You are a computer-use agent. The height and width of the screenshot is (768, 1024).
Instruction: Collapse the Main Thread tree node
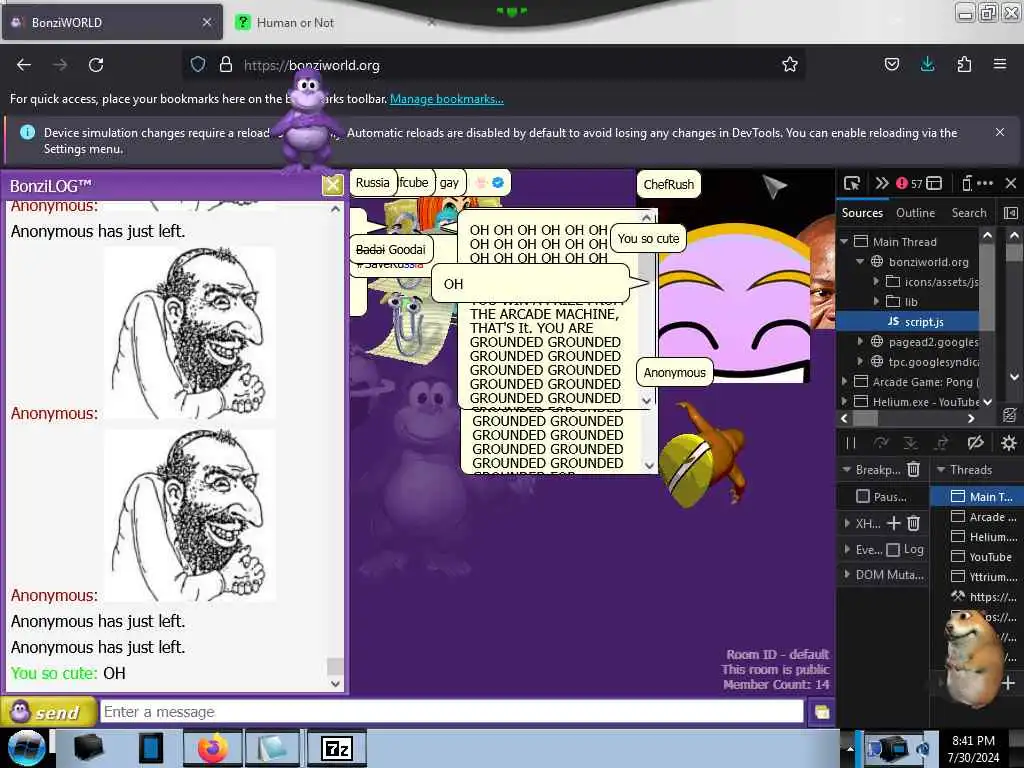[844, 242]
